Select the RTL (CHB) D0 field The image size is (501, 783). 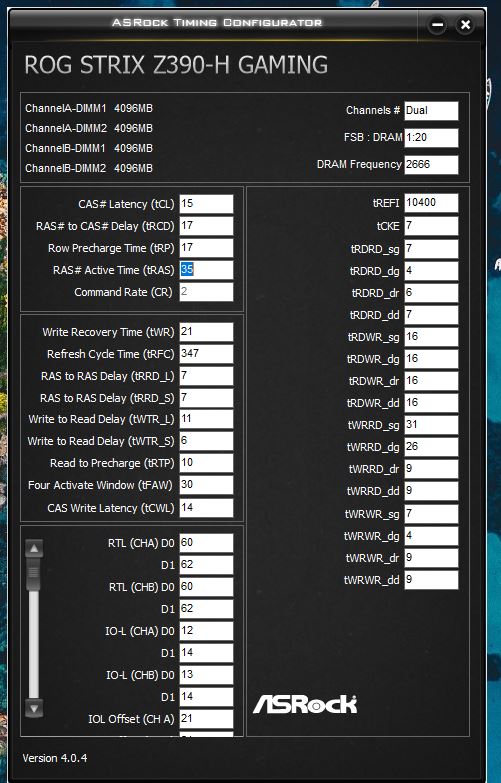tap(206, 587)
